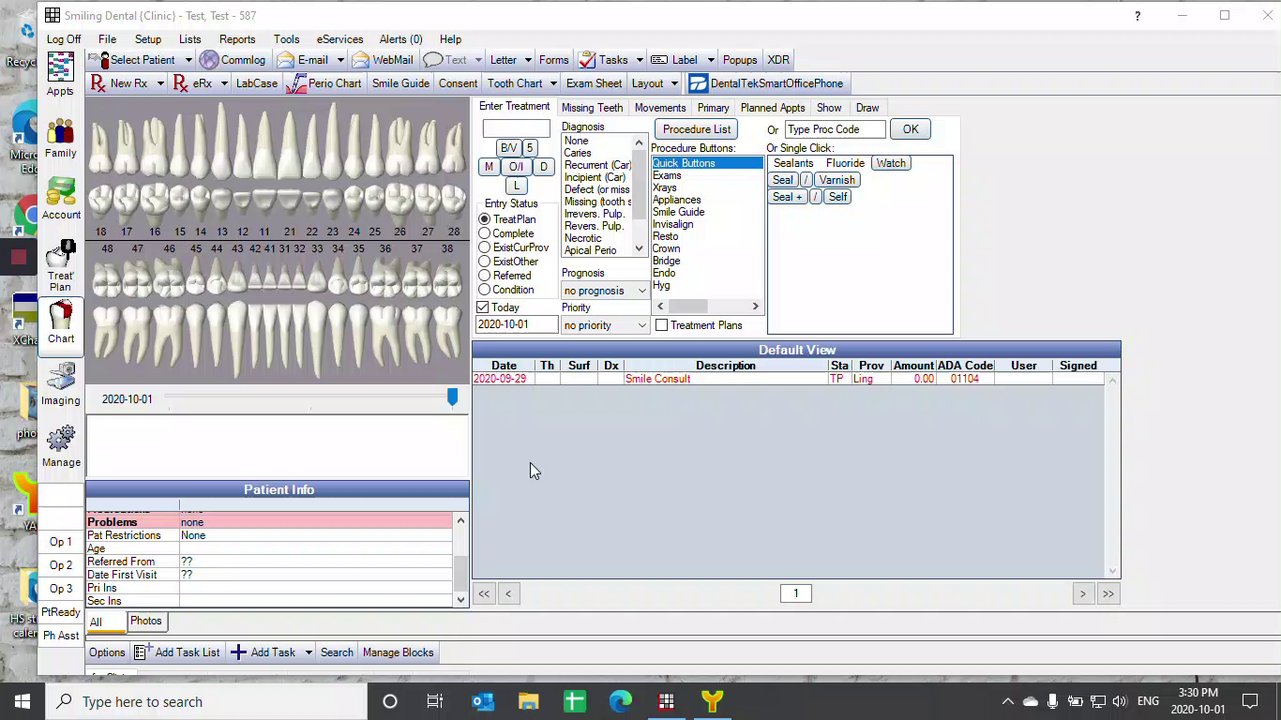Switch to the Missing Teeth tab
This screenshot has height=720, width=1281.
pos(591,108)
